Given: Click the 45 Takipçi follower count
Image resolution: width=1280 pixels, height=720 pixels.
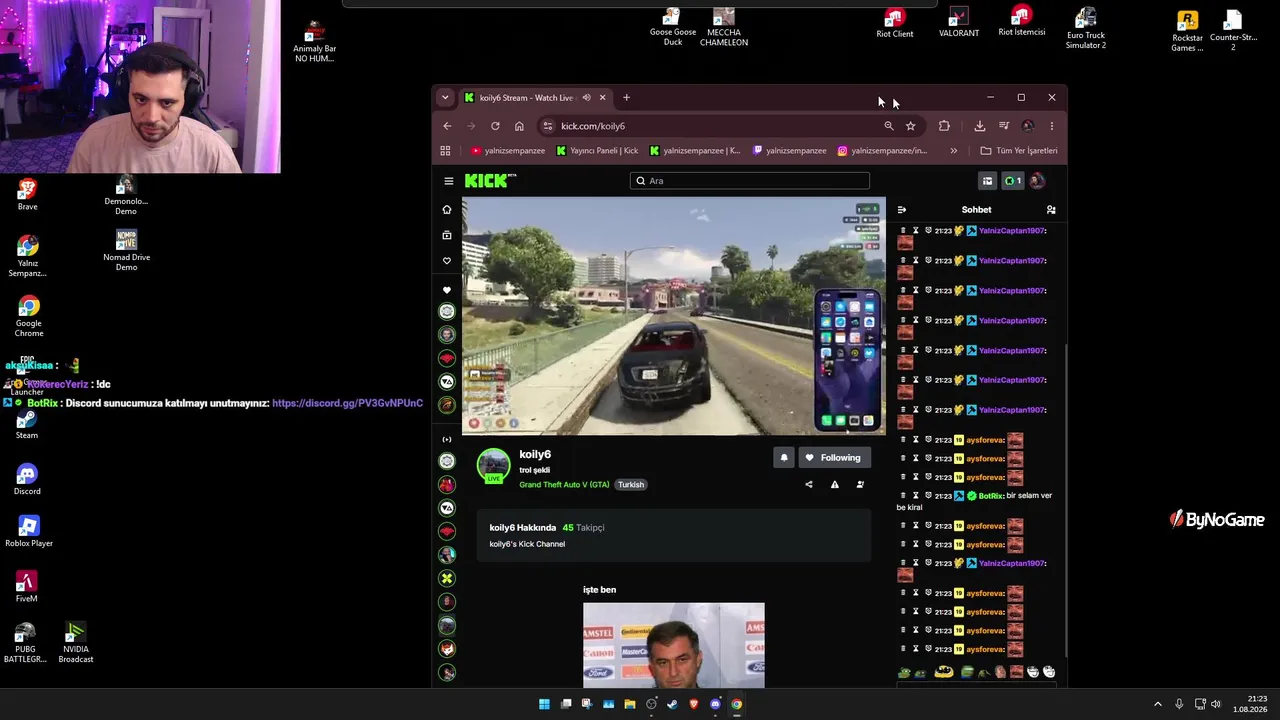Looking at the screenshot, I should pos(583,528).
